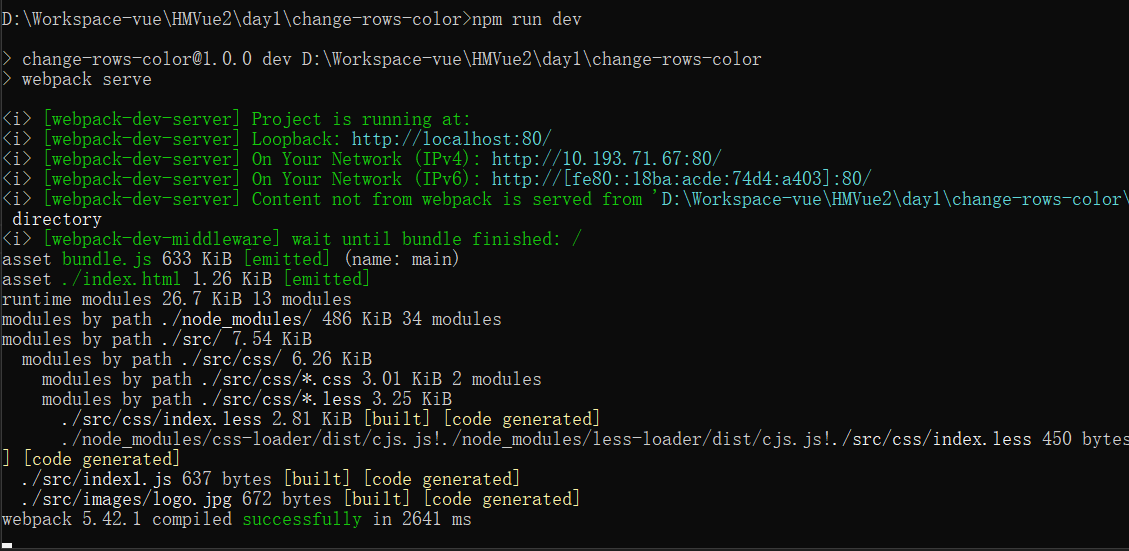Open the http://localhost:80/ loopback link

(452, 139)
